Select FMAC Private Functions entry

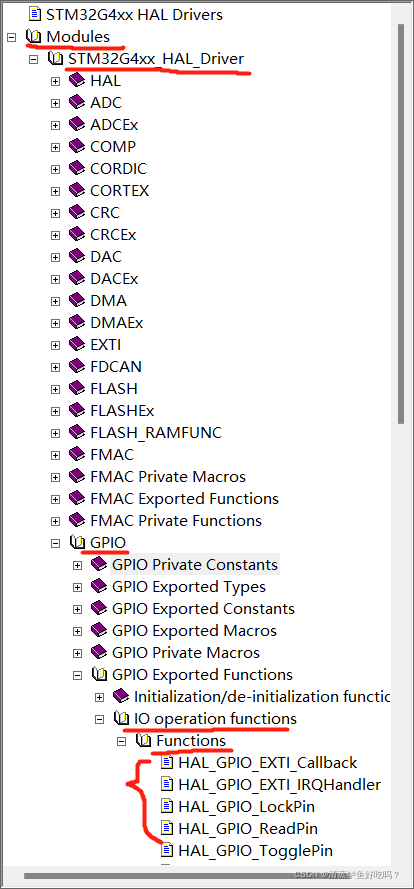click(x=176, y=520)
